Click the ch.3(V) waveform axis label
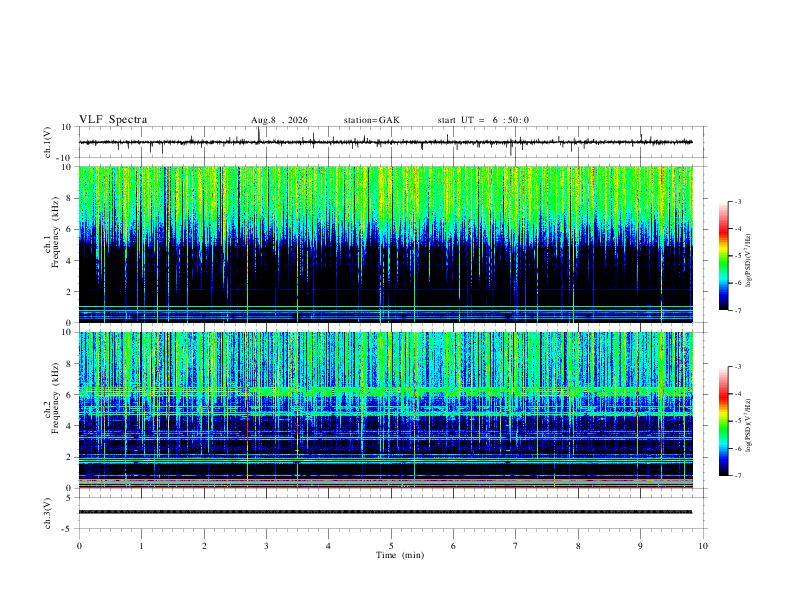Image resolution: width=792 pixels, height=612 pixels. (x=48, y=514)
